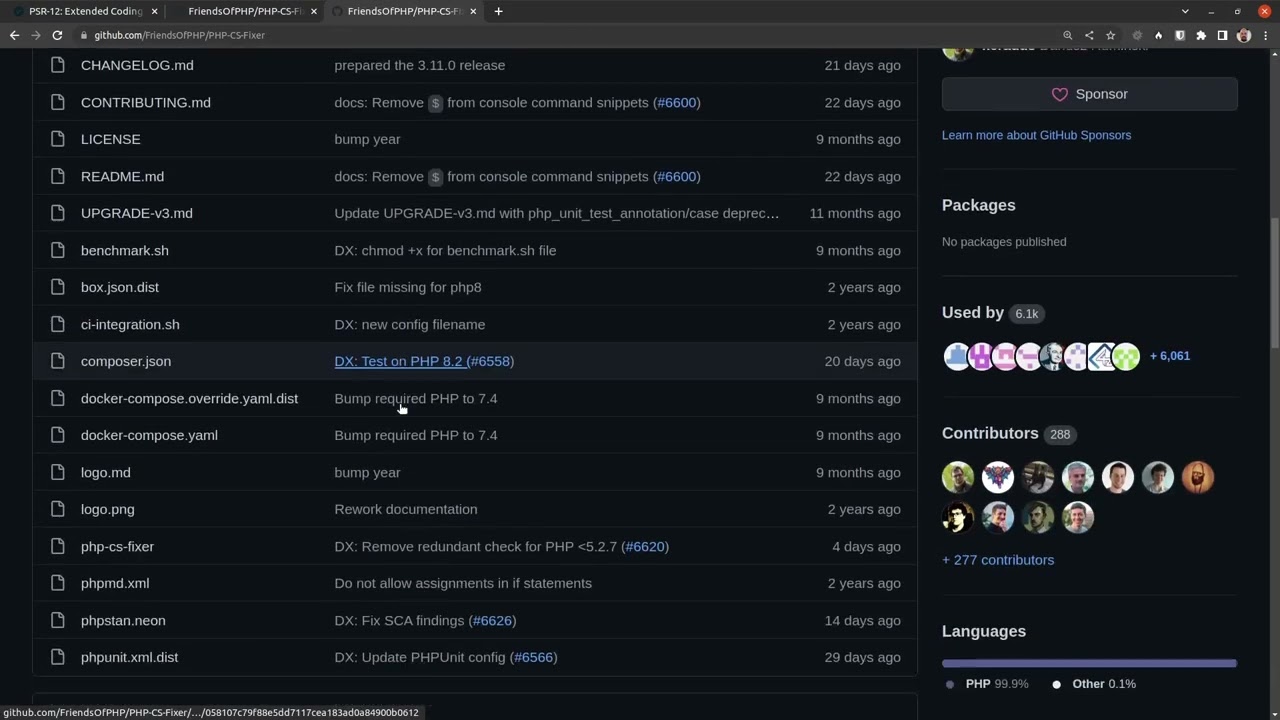
Task: Toggle the browser side panel
Action: click(x=1222, y=35)
